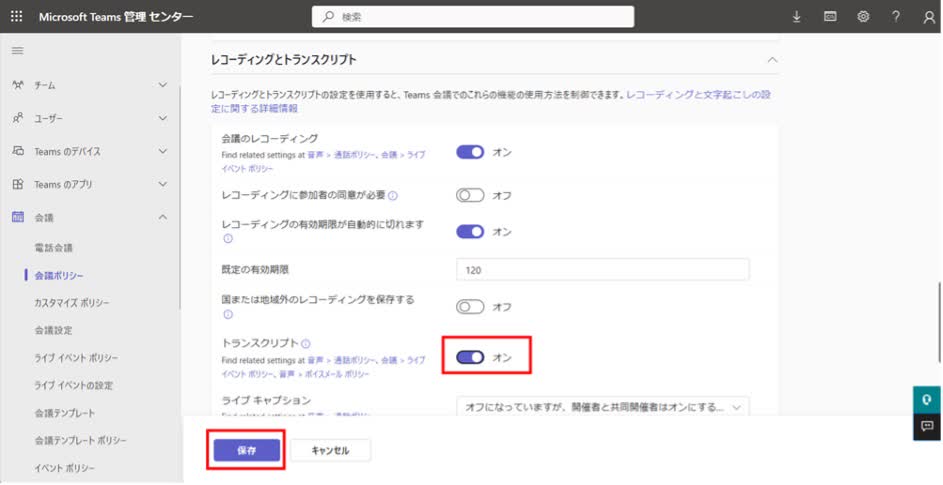
Task: Toggle 会議のレコーディング switch
Action: [x=470, y=152]
